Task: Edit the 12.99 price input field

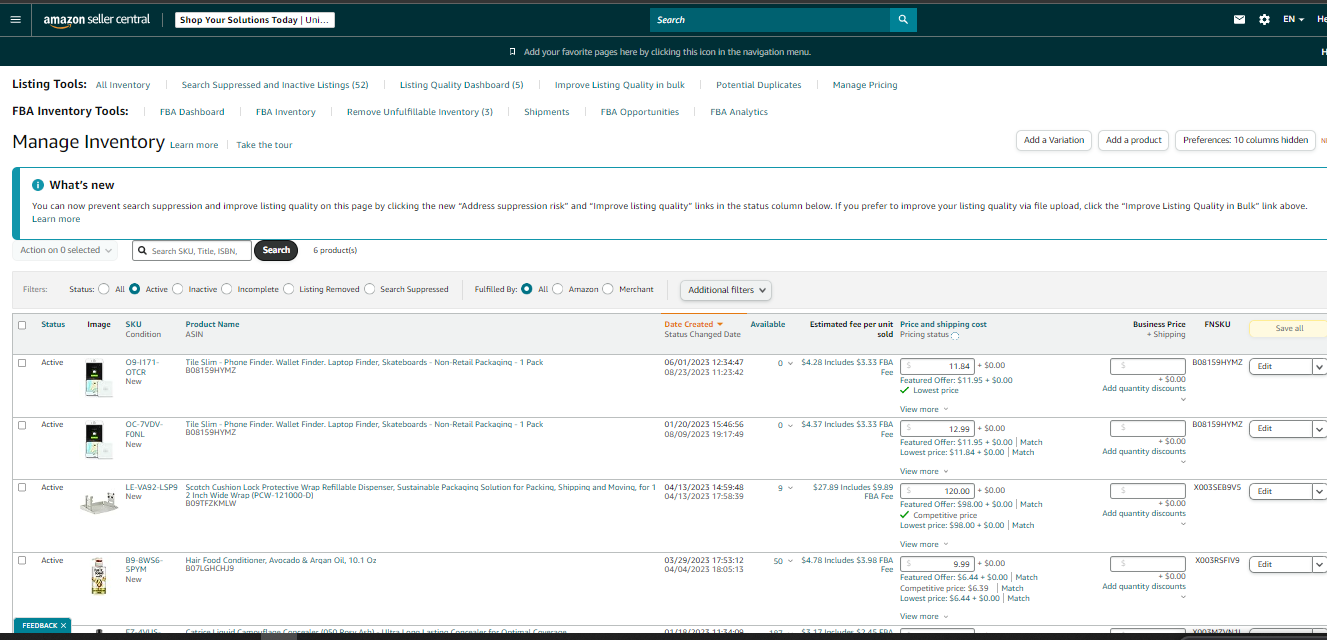Action: pyautogui.click(x=937, y=429)
